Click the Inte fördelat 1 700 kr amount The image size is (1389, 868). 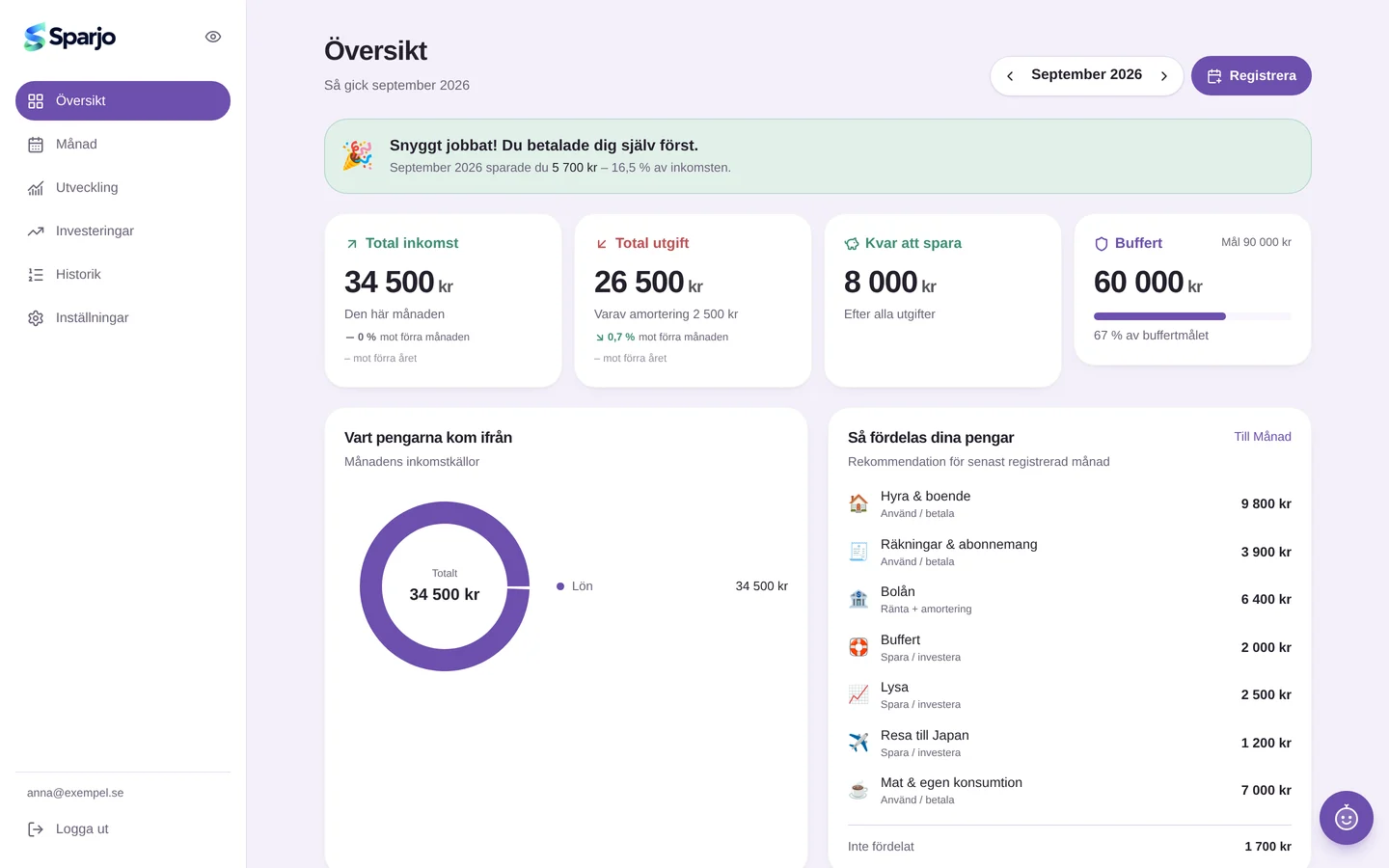[1267, 846]
